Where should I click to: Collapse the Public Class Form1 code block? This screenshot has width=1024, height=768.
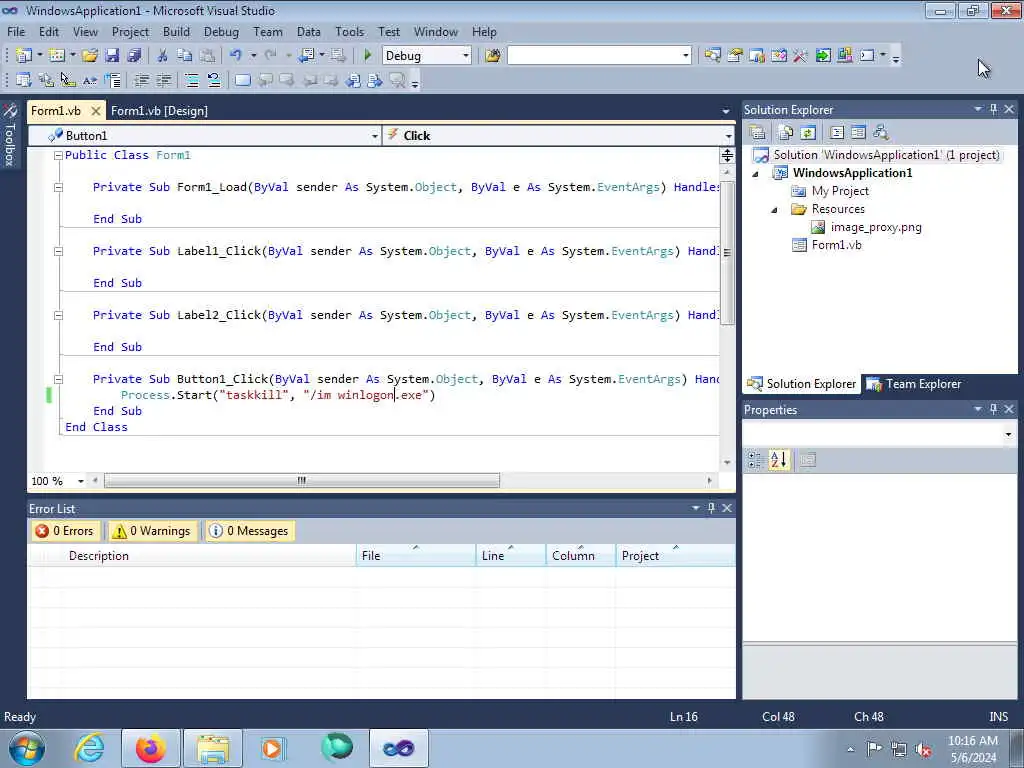58,155
